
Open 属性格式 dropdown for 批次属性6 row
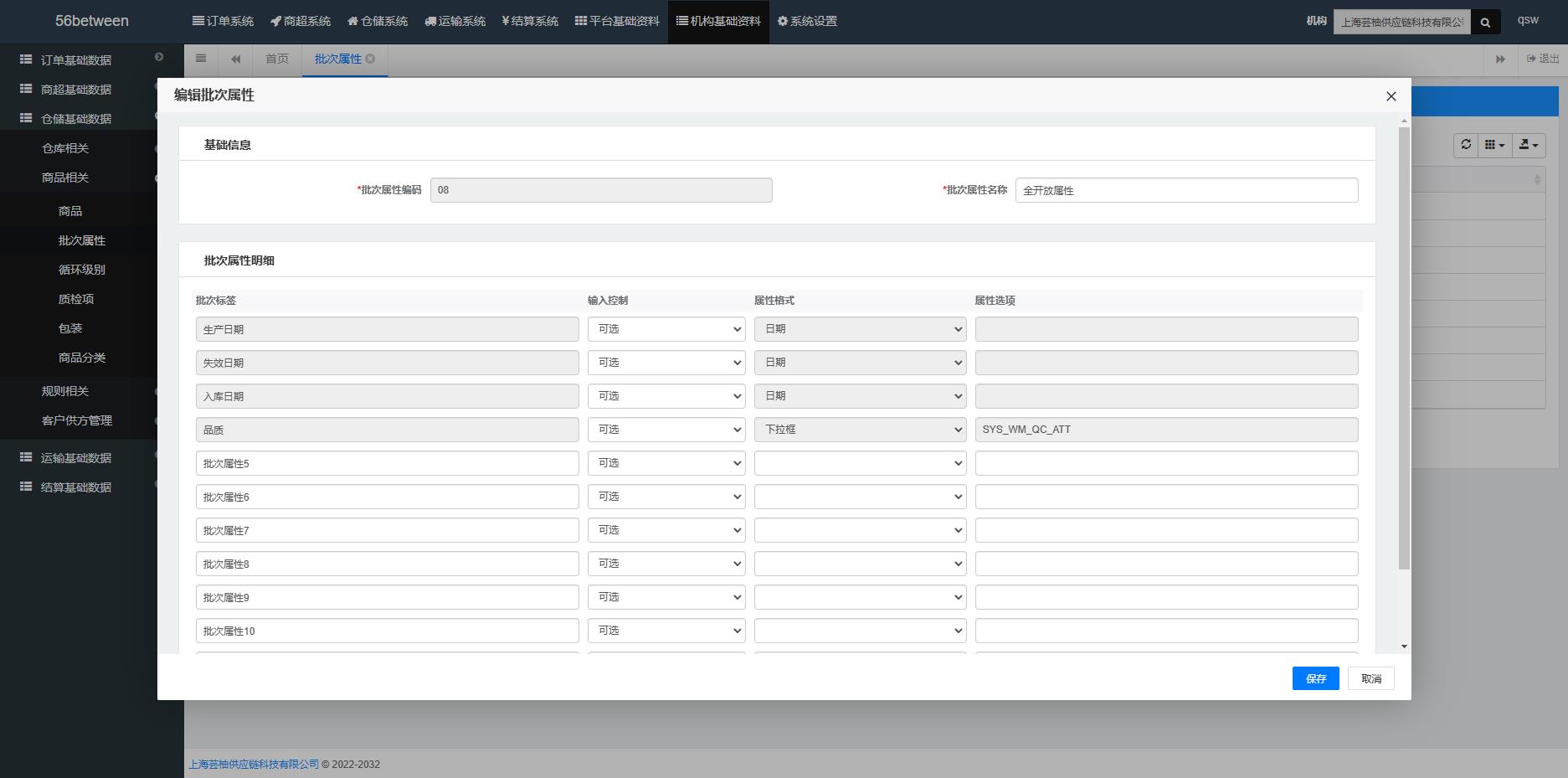coord(860,497)
